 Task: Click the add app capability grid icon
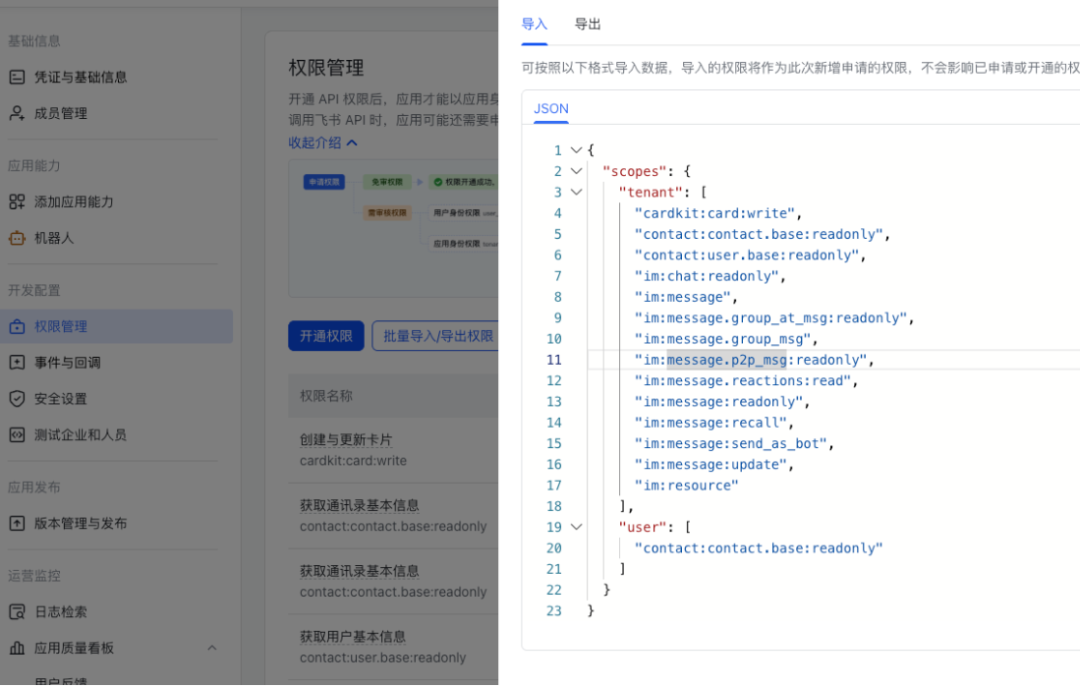click(x=17, y=202)
